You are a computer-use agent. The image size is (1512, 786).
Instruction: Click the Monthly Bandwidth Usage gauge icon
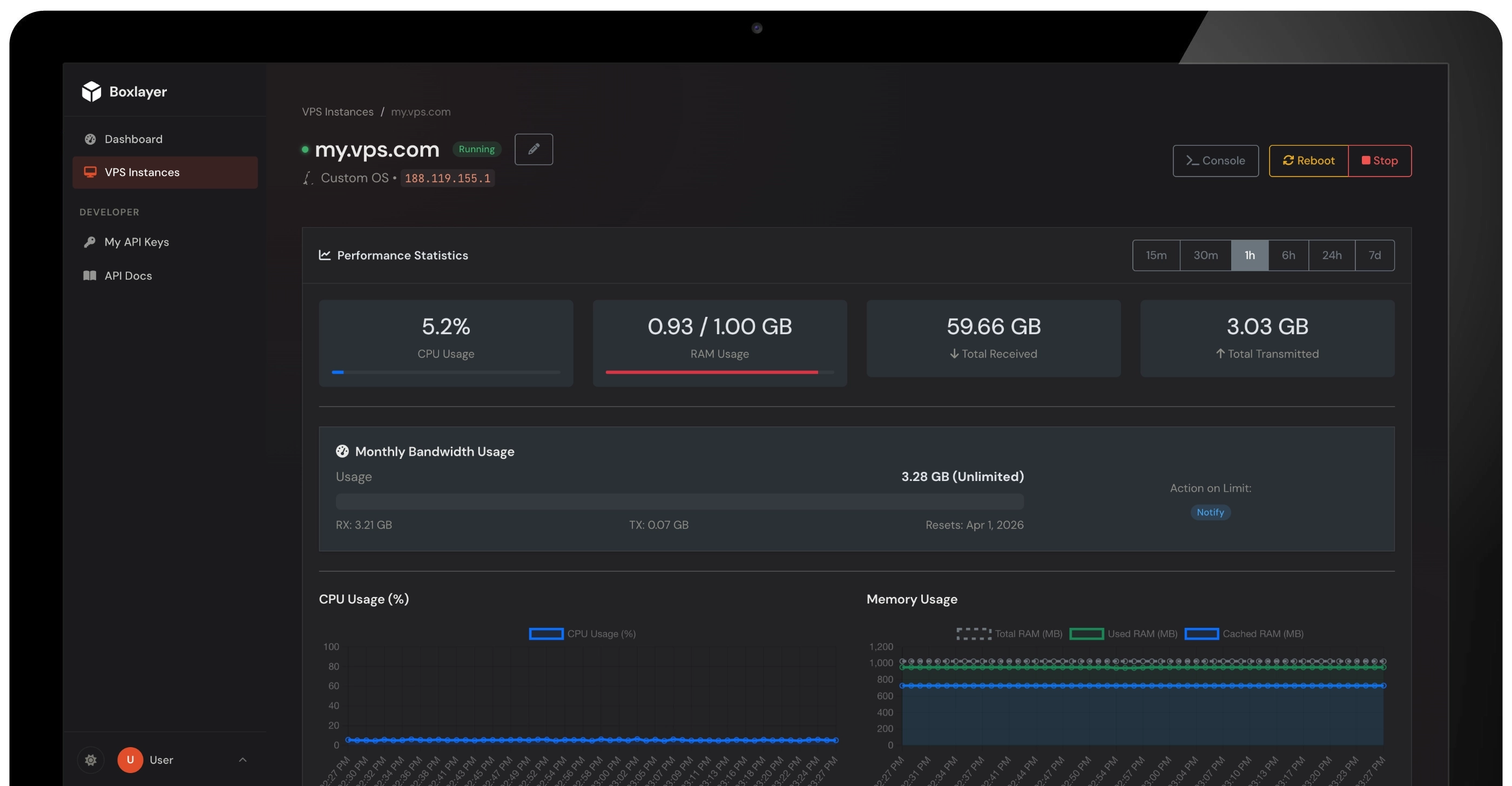click(342, 451)
